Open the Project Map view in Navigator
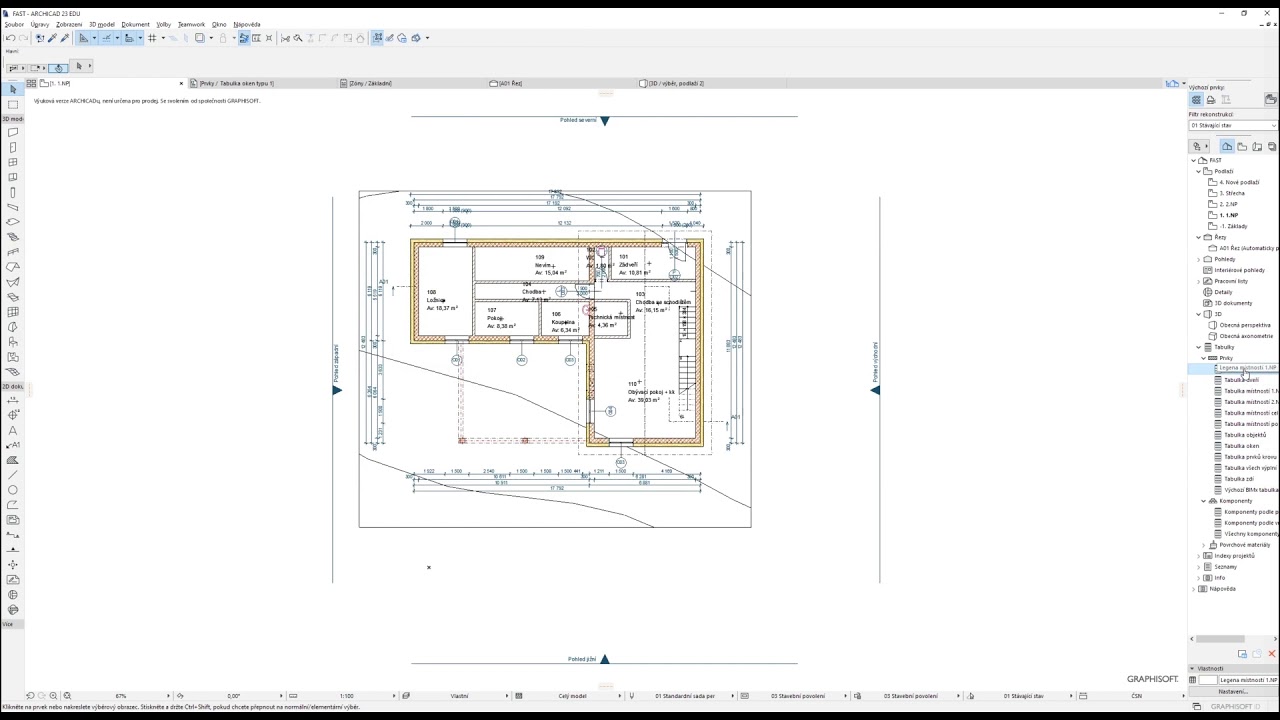This screenshot has width=1280, height=720. (x=1227, y=146)
